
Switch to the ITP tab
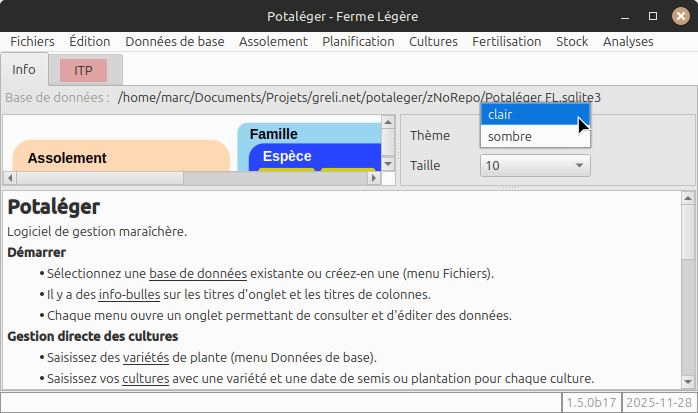[84, 71]
